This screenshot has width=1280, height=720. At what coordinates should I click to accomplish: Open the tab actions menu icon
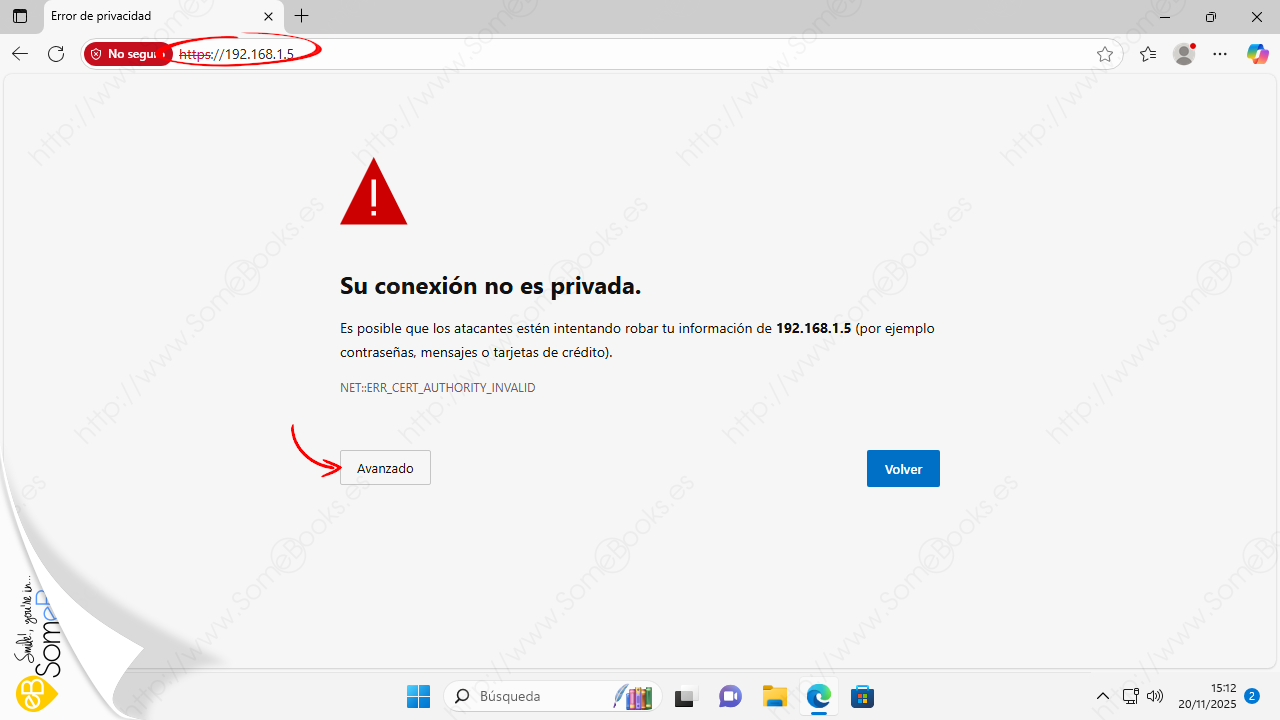click(x=20, y=16)
